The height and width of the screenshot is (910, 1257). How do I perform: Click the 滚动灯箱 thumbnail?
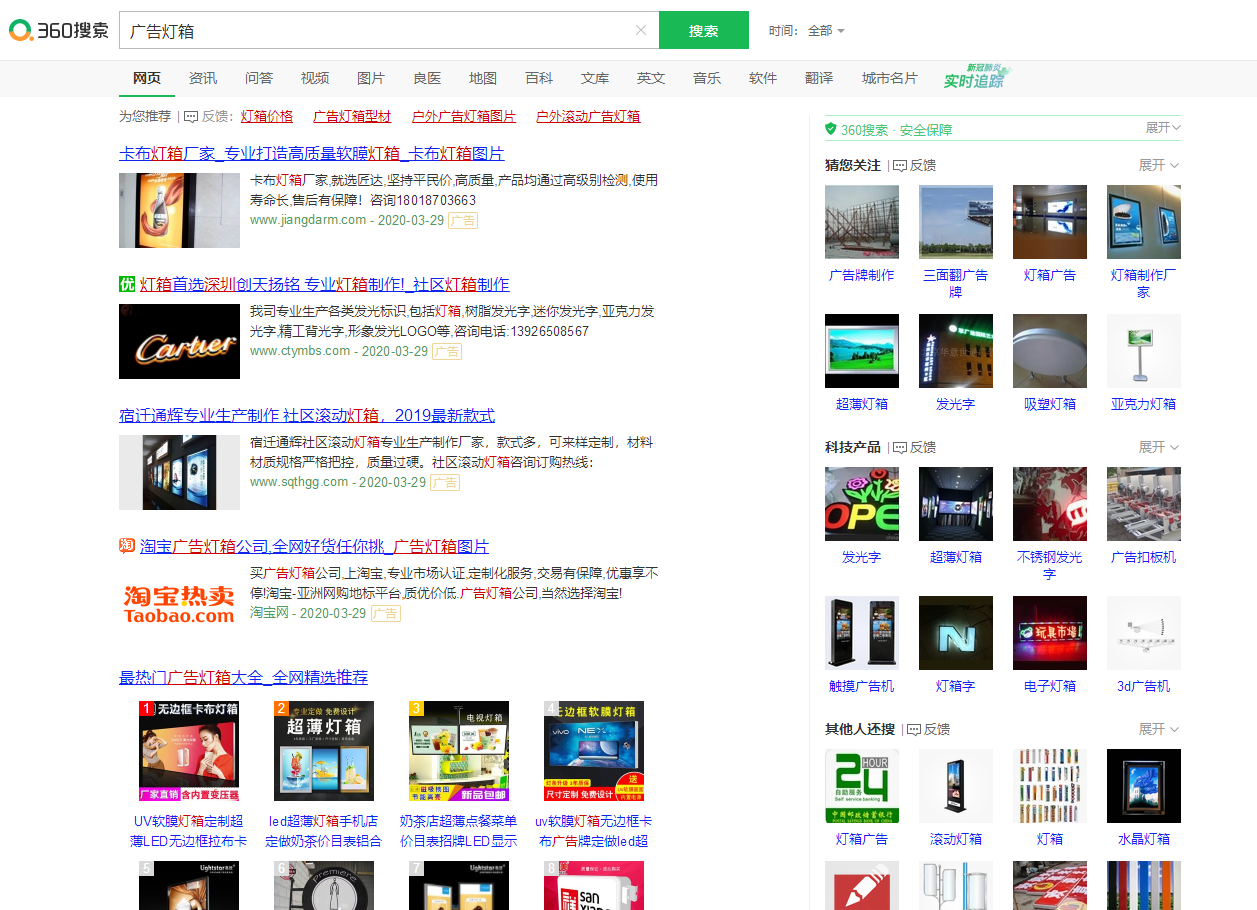[x=956, y=786]
